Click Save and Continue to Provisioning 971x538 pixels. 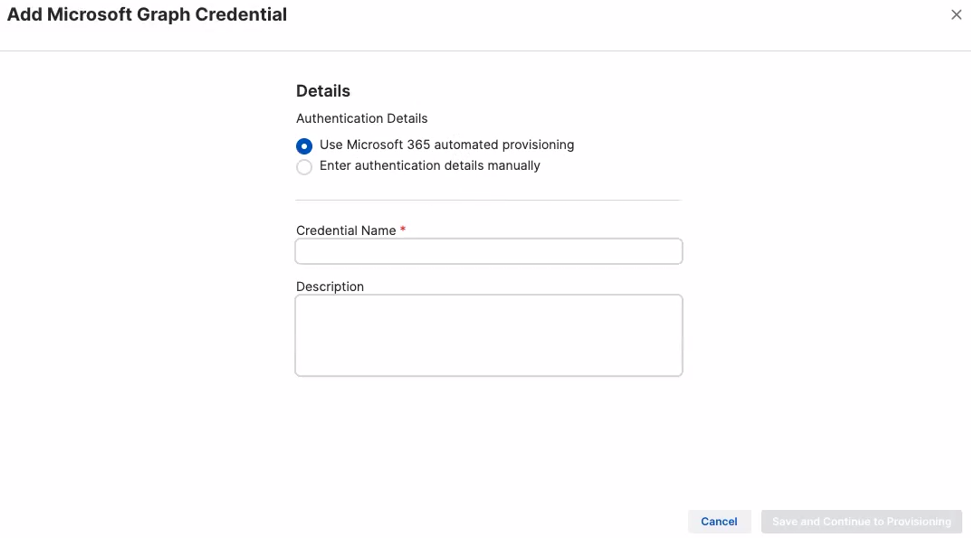[x=860, y=522]
